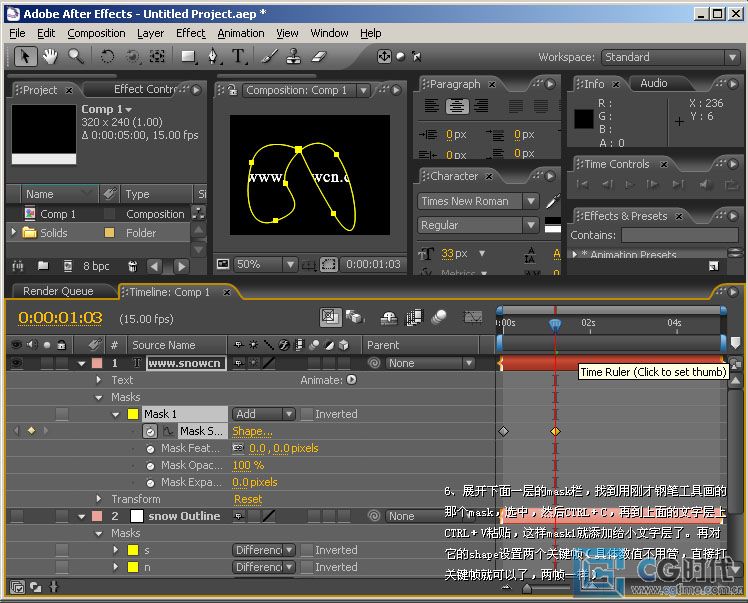Switch to the Audio tab
The height and width of the screenshot is (603, 748).
(x=654, y=83)
